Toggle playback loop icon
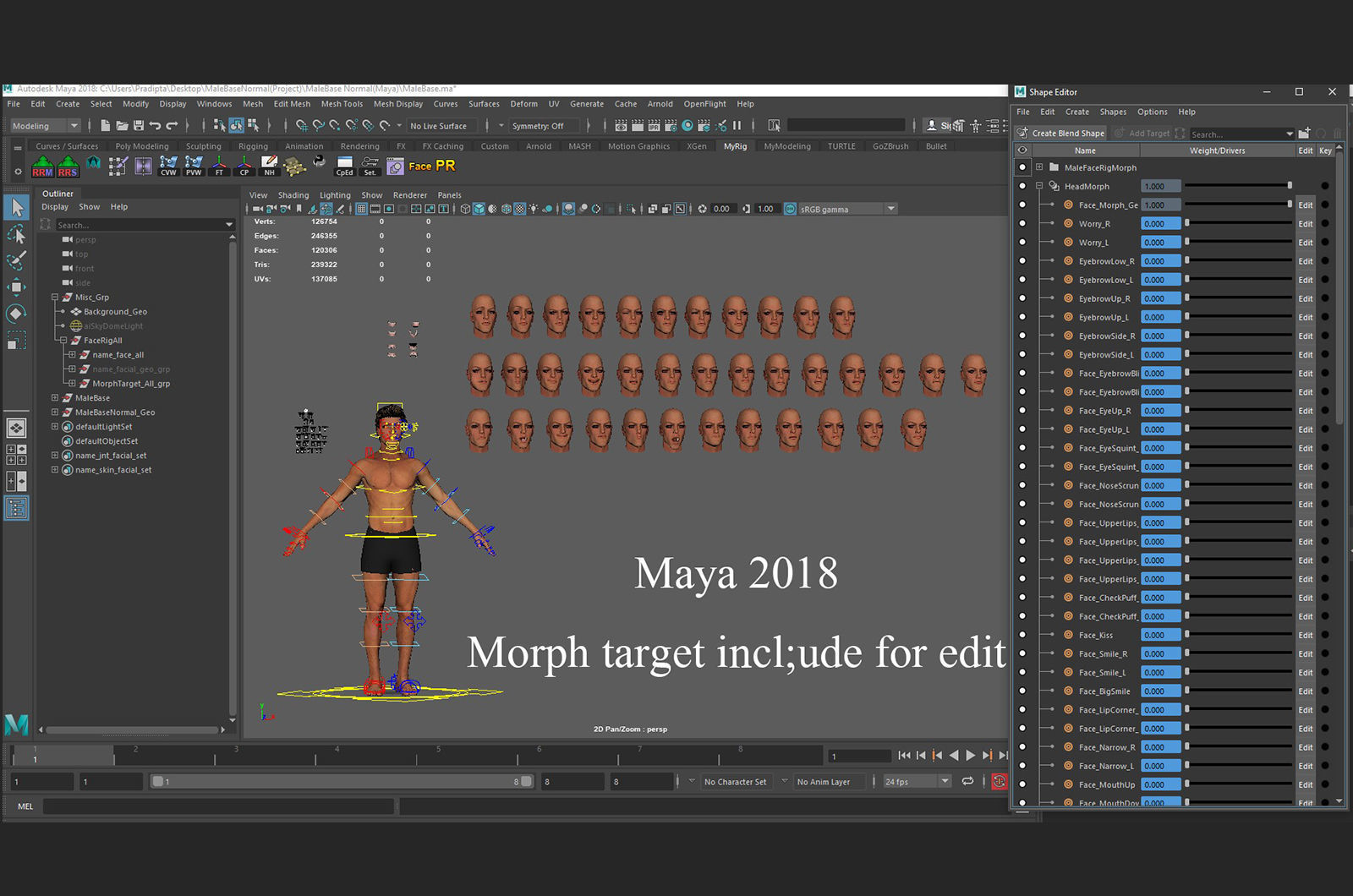Image resolution: width=1353 pixels, height=896 pixels. click(x=967, y=781)
